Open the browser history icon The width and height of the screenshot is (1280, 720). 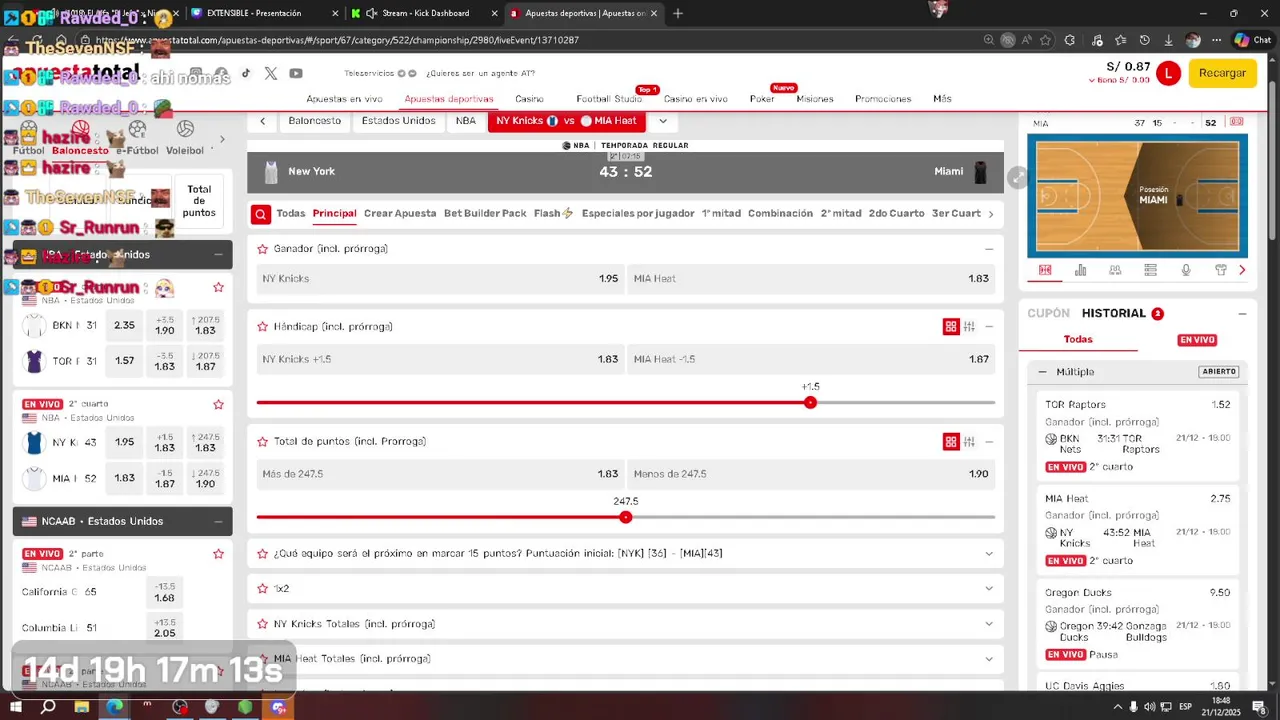click(x=1144, y=40)
